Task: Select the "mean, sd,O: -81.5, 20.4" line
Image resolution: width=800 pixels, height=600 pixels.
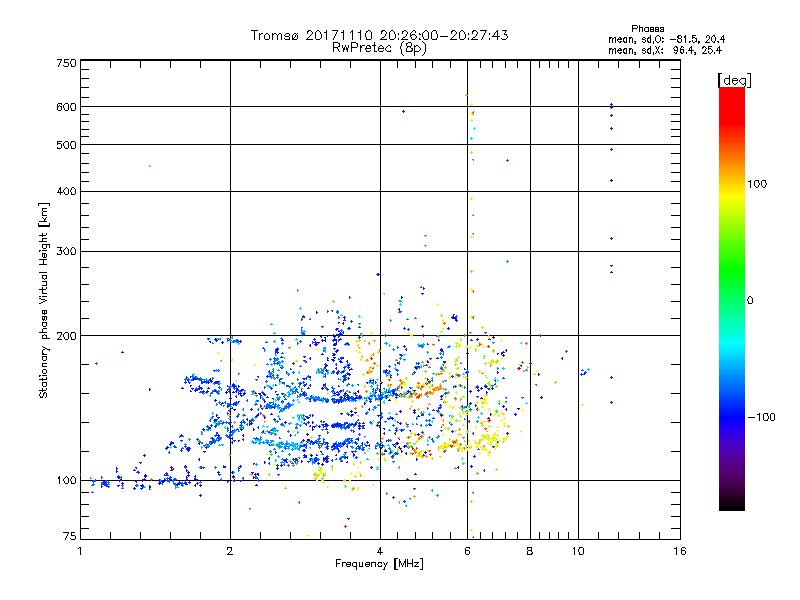Action: click(666, 39)
